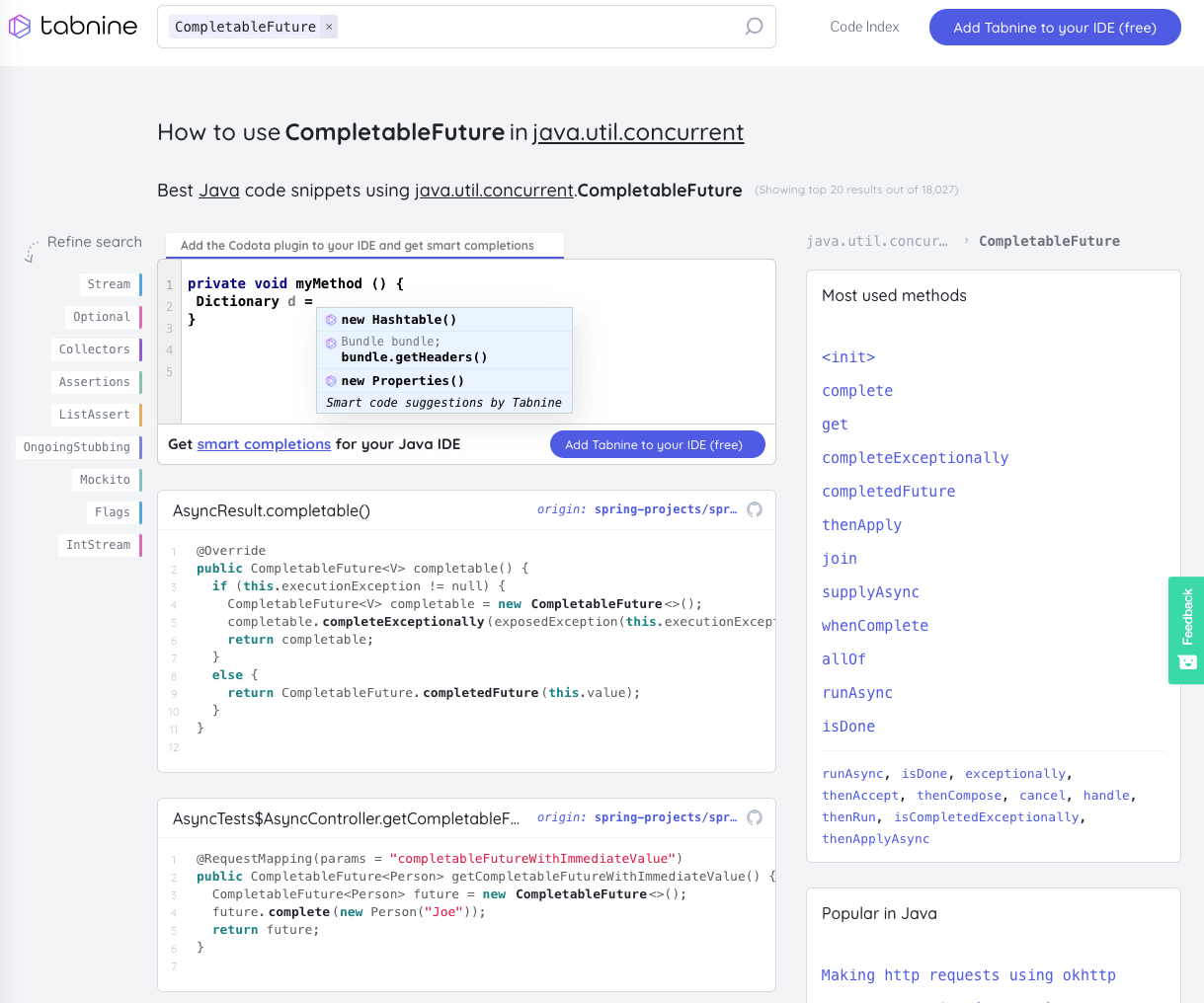The width and height of the screenshot is (1204, 1003).
Task: Refine search by ListAssert
Action: pyautogui.click(x=95, y=415)
